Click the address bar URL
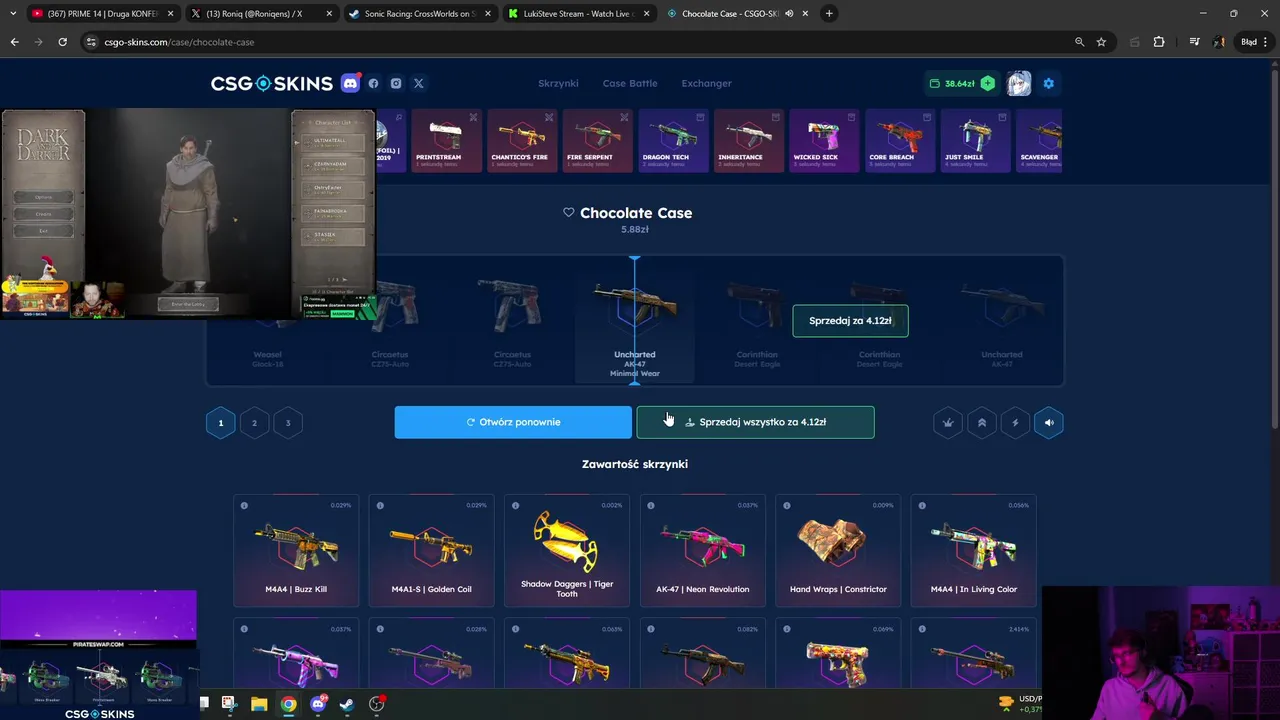1280x720 pixels. click(179, 42)
